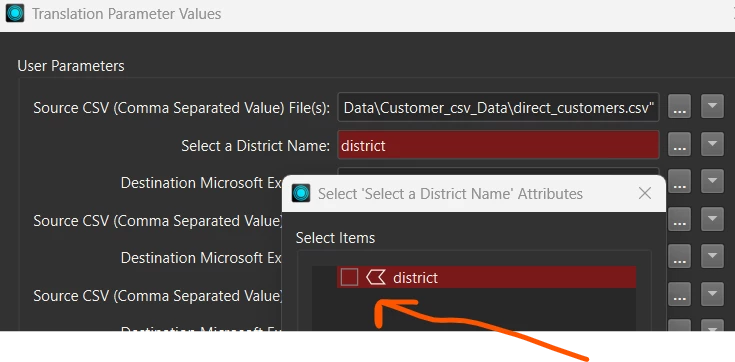Click the User Parameters heading
This screenshot has width=735, height=362.
[x=71, y=66]
